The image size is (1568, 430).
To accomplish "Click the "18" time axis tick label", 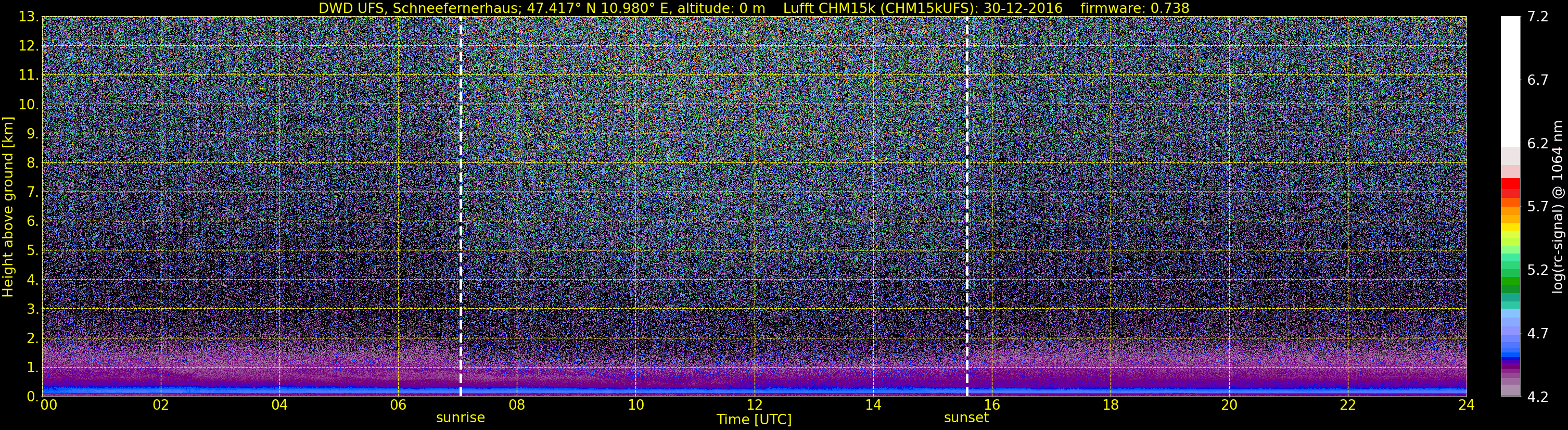I will coord(1110,404).
